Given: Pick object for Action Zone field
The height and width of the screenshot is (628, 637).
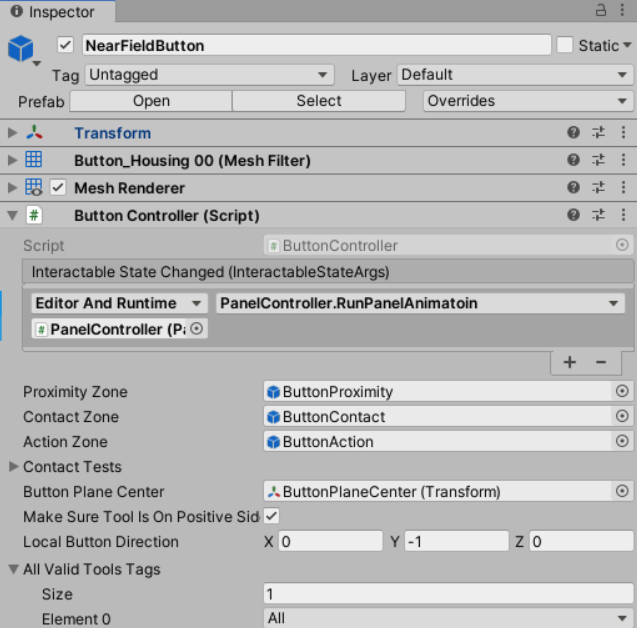Looking at the screenshot, I should click(622, 441).
